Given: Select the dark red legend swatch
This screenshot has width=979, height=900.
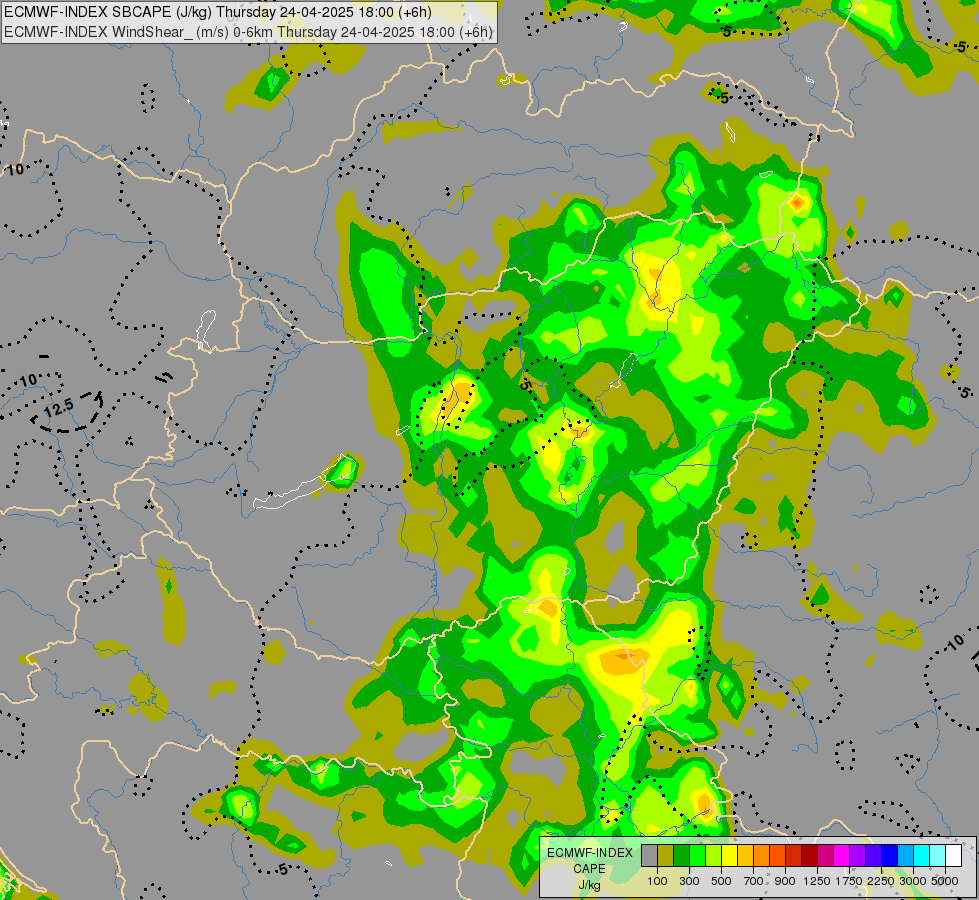Looking at the screenshot, I should click(809, 855).
